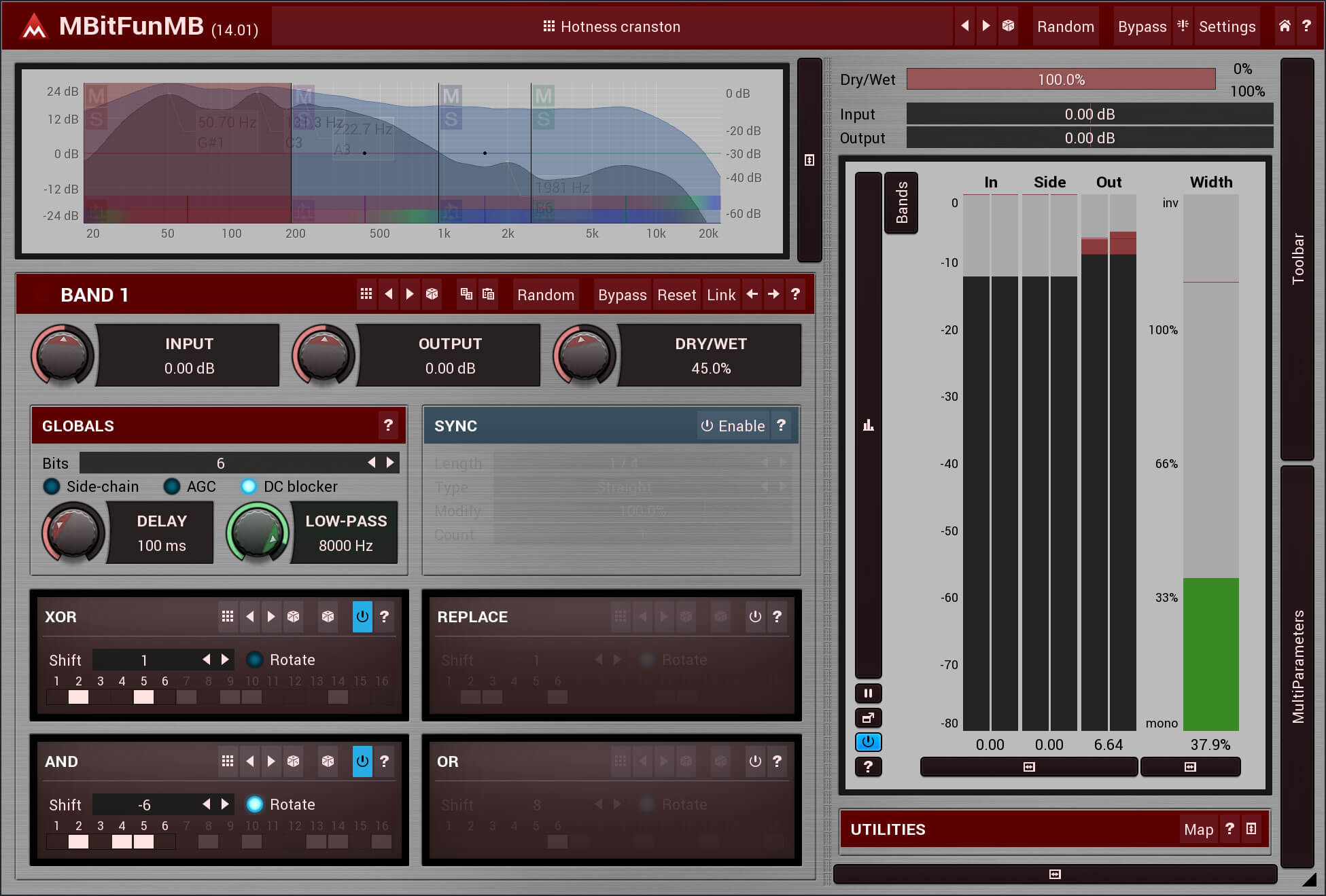This screenshot has height=896, width=1326.
Task: Click global Bypass button
Action: coord(1142,26)
